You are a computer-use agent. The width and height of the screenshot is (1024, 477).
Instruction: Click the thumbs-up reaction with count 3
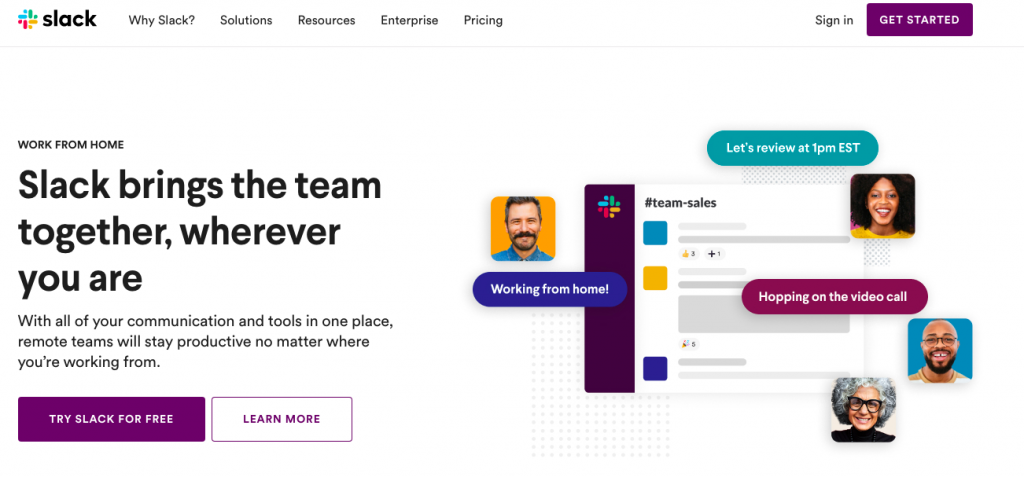pos(688,254)
